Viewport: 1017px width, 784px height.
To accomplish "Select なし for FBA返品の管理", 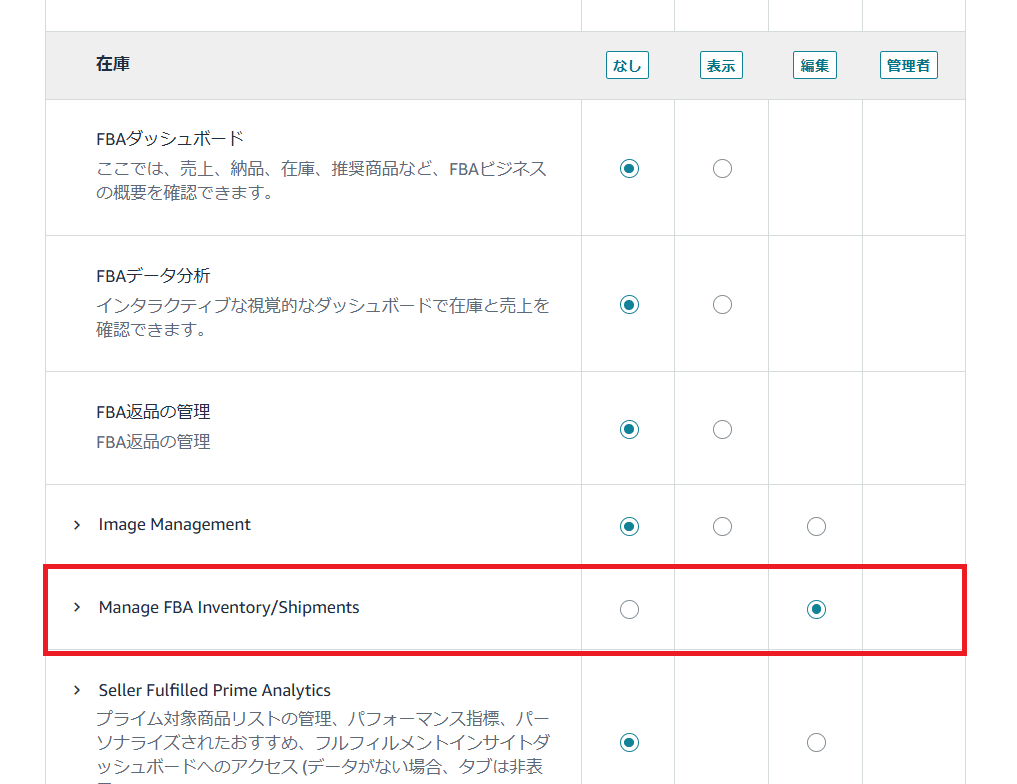I will click(629, 429).
